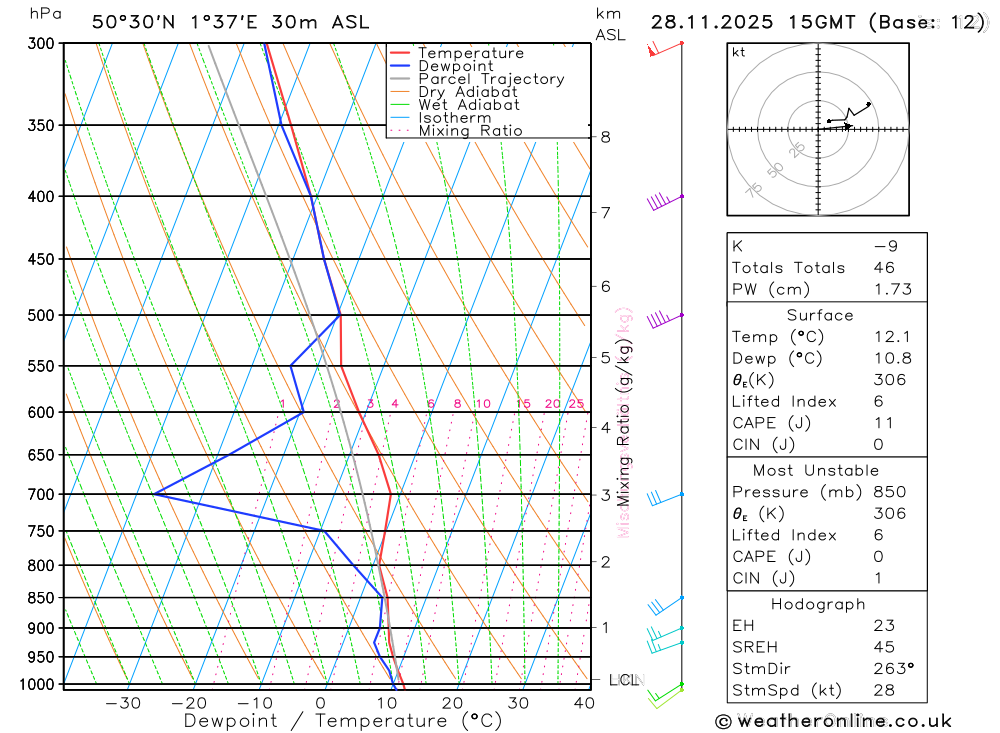Click the kt unit label in hodograph

(x=739, y=52)
